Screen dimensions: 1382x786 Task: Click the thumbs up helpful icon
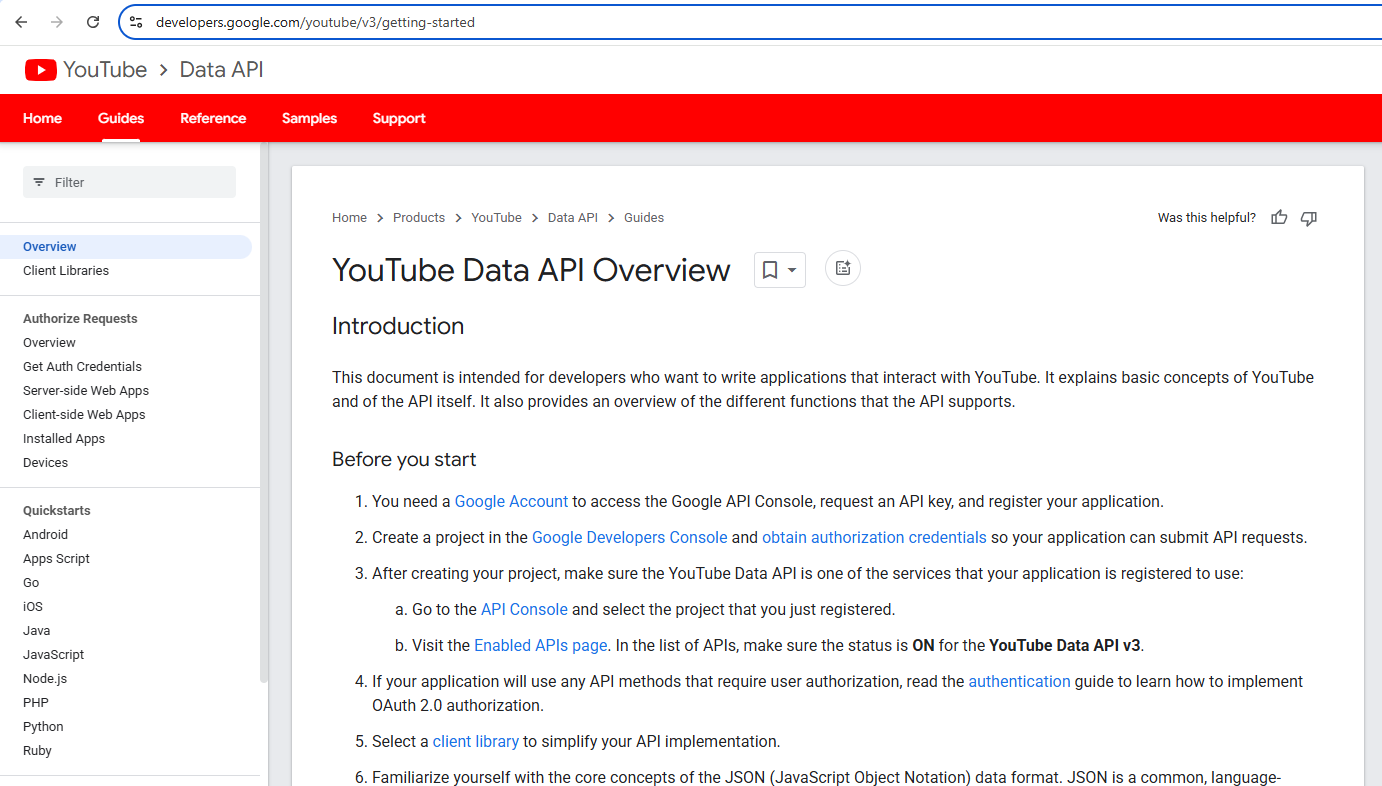pyautogui.click(x=1279, y=217)
